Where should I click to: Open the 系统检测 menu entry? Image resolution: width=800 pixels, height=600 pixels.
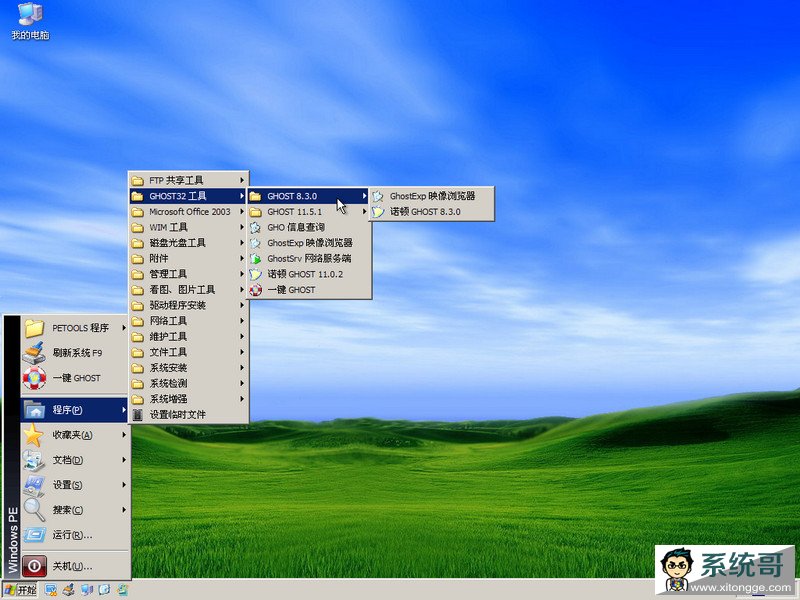point(188,384)
